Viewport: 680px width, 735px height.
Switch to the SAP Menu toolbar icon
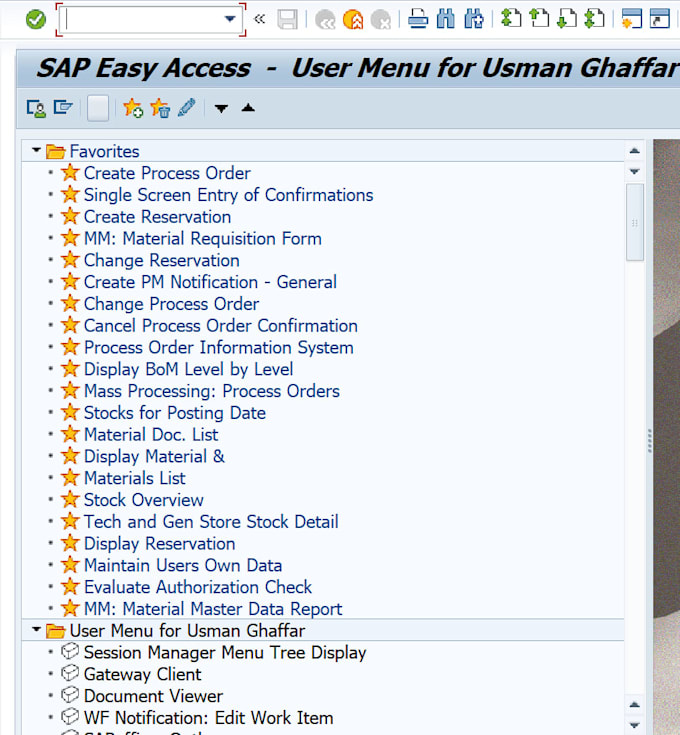63,107
